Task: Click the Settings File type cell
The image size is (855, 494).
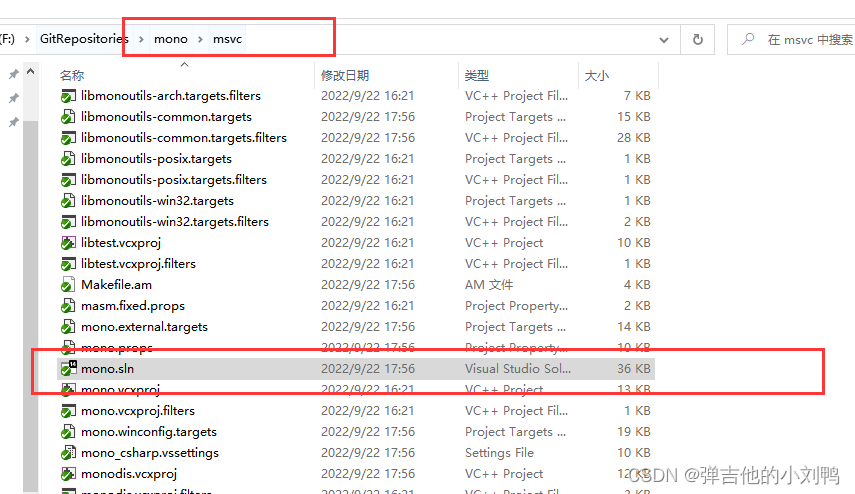Action: click(x=499, y=453)
